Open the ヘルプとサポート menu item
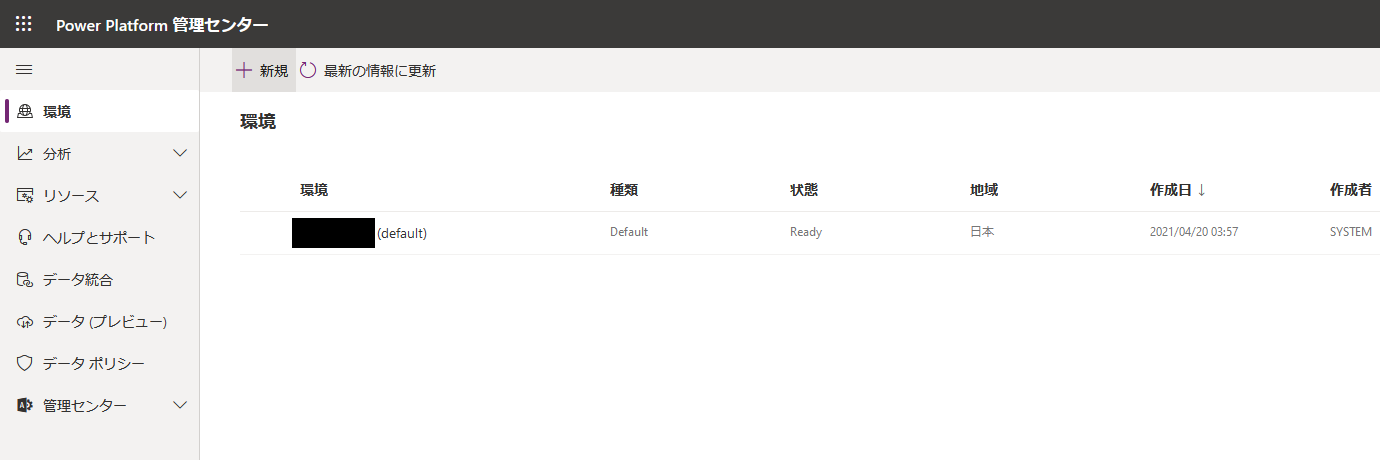 [x=100, y=238]
